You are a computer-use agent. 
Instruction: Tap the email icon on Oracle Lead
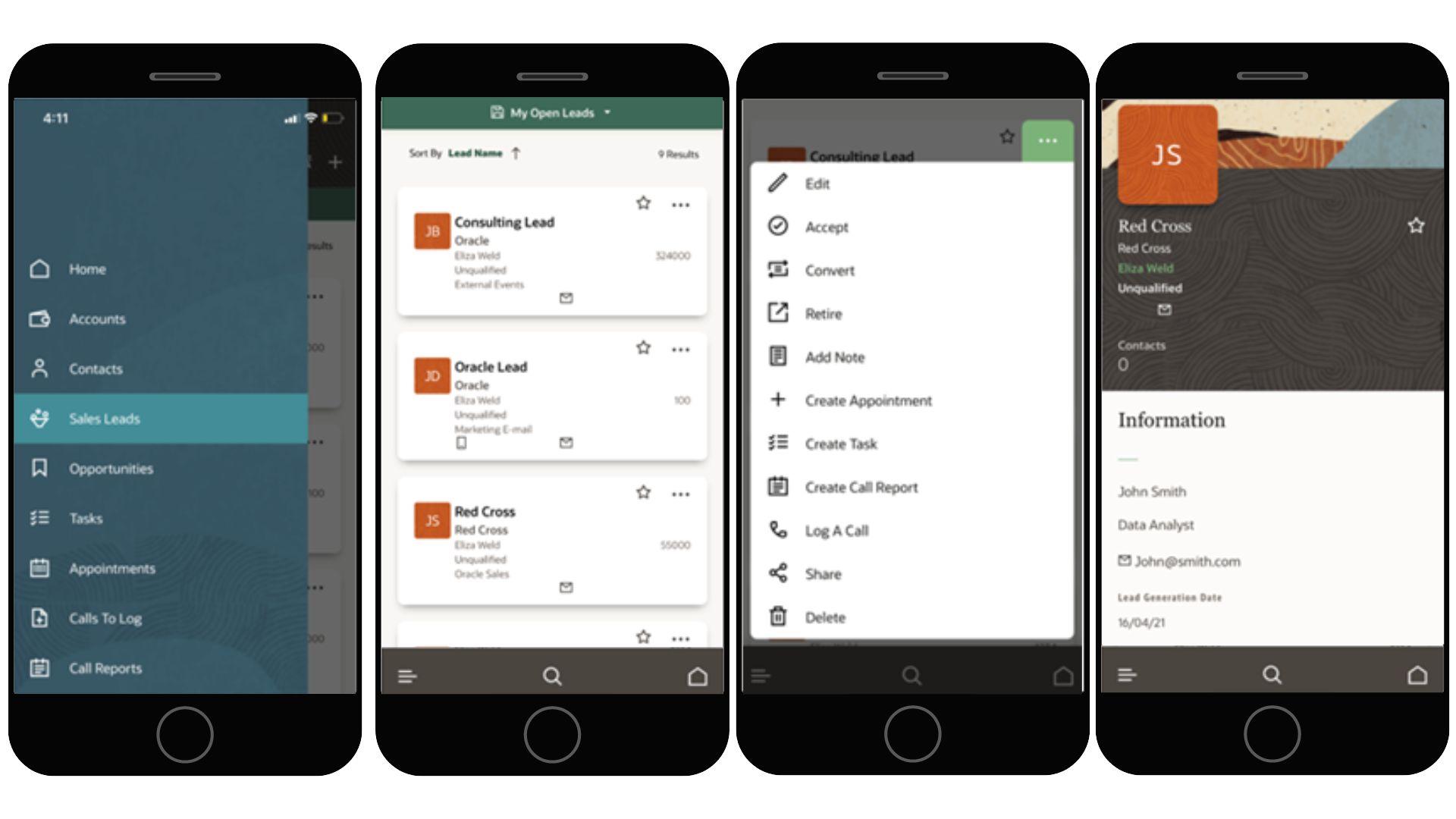[x=567, y=441]
